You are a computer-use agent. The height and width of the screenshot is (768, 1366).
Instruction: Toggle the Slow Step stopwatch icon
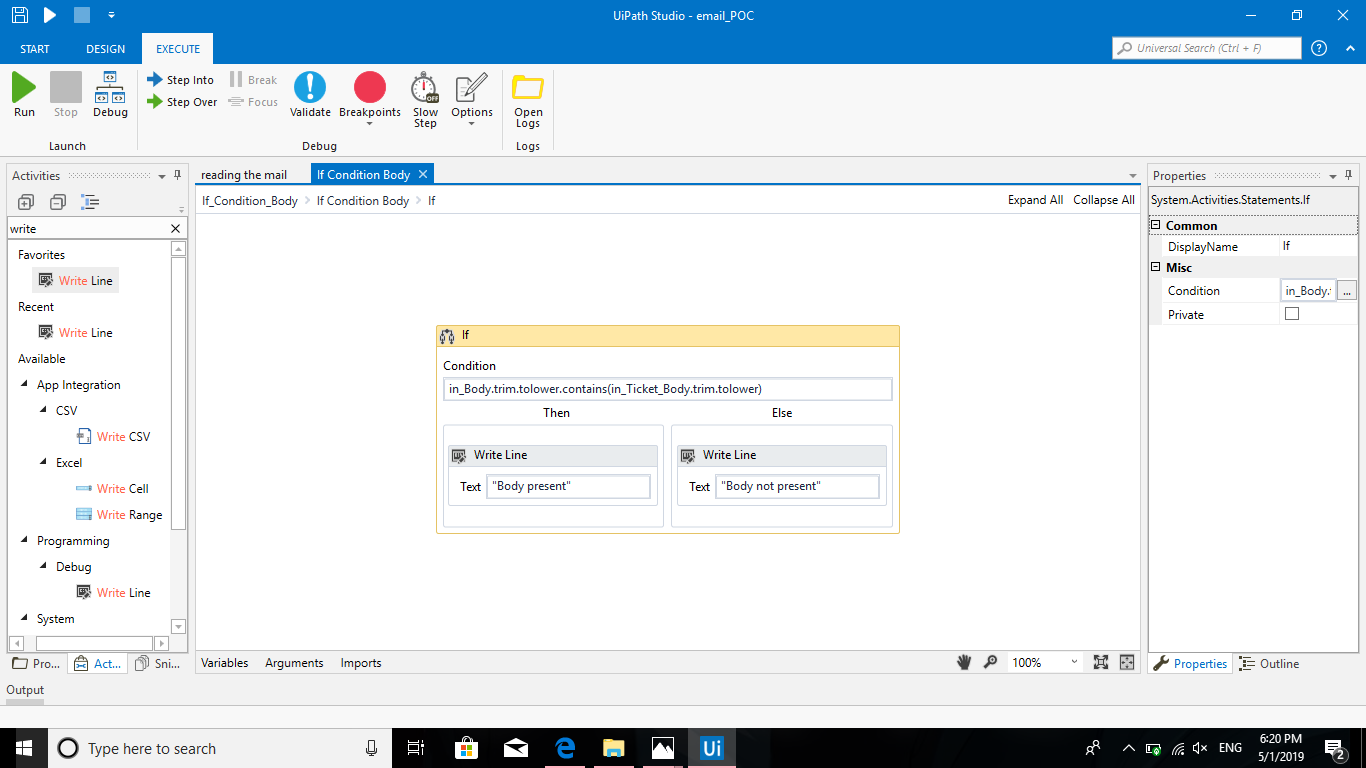(425, 87)
